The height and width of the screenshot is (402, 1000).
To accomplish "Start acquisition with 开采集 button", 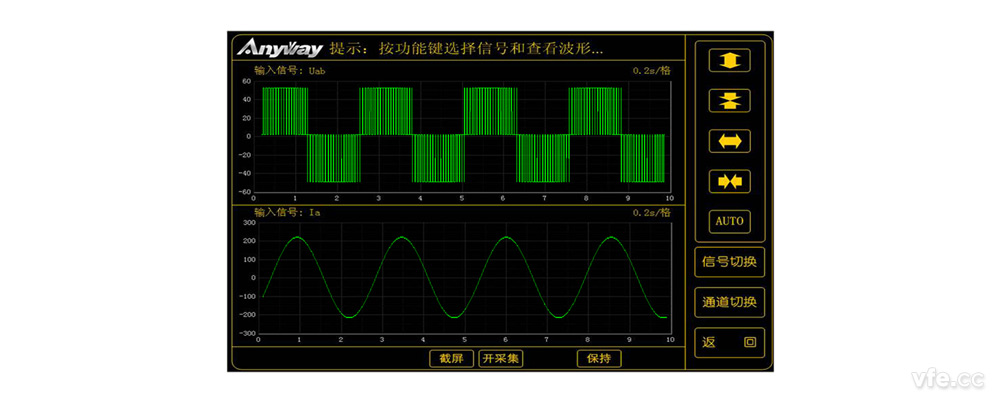I will point(500,358).
